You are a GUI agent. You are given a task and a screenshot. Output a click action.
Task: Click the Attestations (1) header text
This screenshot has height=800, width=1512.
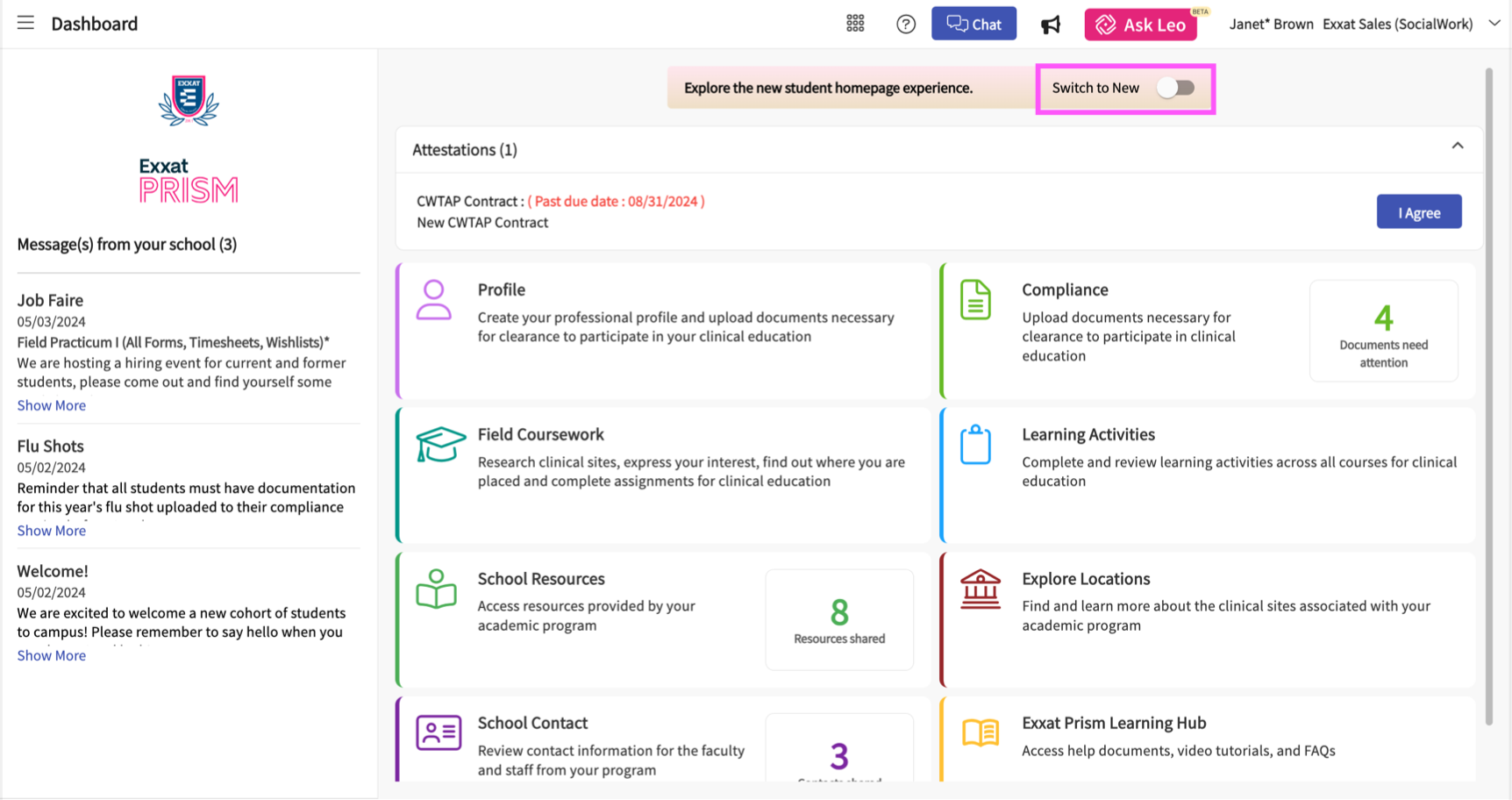[x=465, y=150]
